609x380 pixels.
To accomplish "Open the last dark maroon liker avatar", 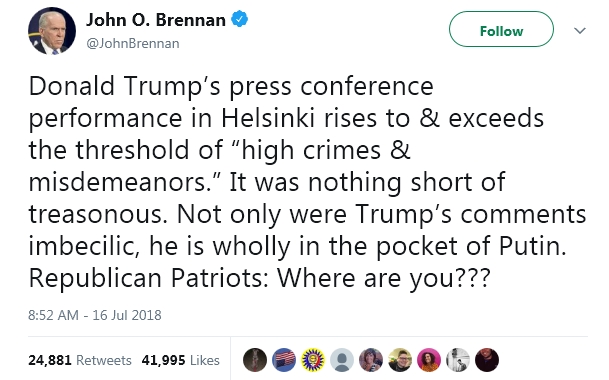I will click(487, 360).
